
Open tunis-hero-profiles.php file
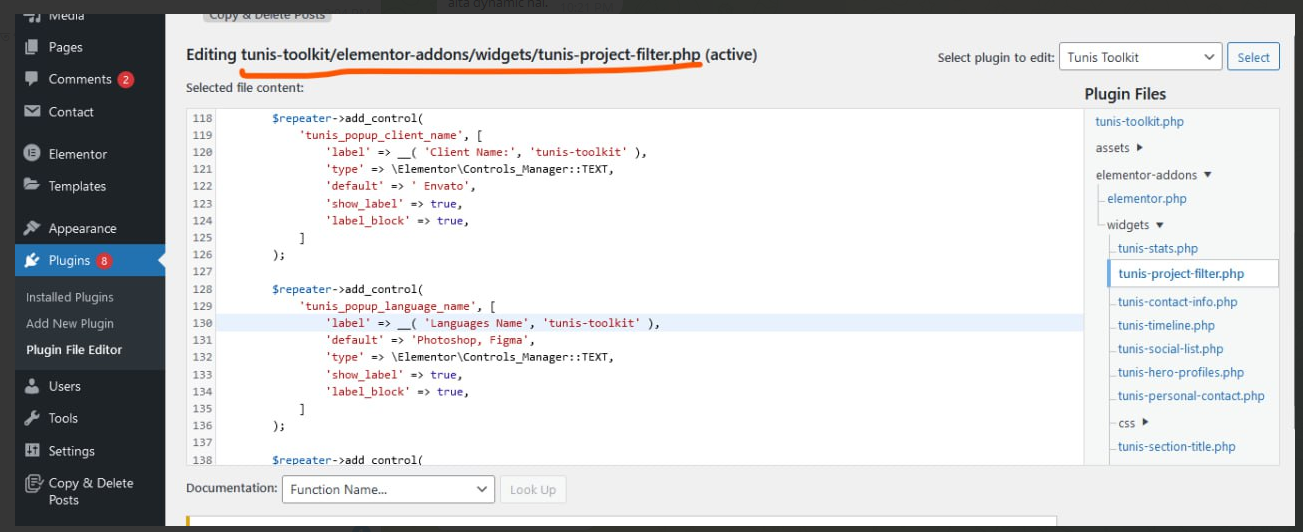point(1181,372)
